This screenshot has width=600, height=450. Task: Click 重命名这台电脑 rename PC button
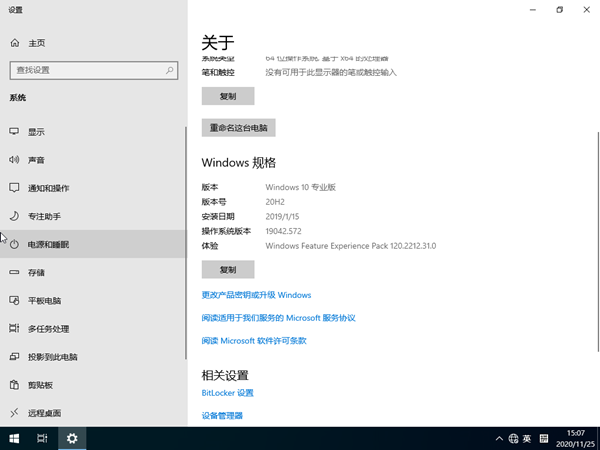[x=238, y=128]
